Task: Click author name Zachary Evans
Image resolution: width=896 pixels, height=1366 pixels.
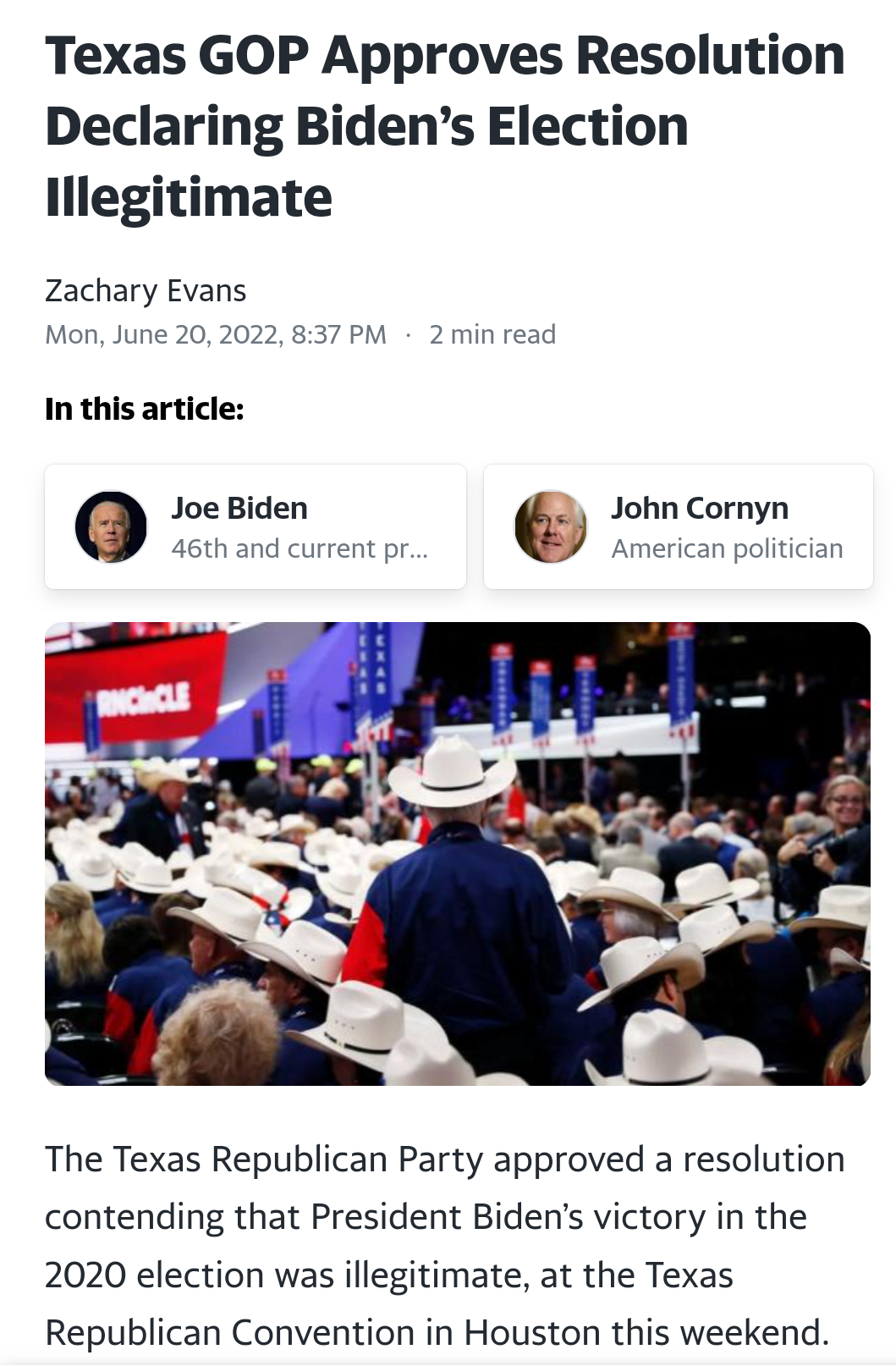Action: (146, 290)
